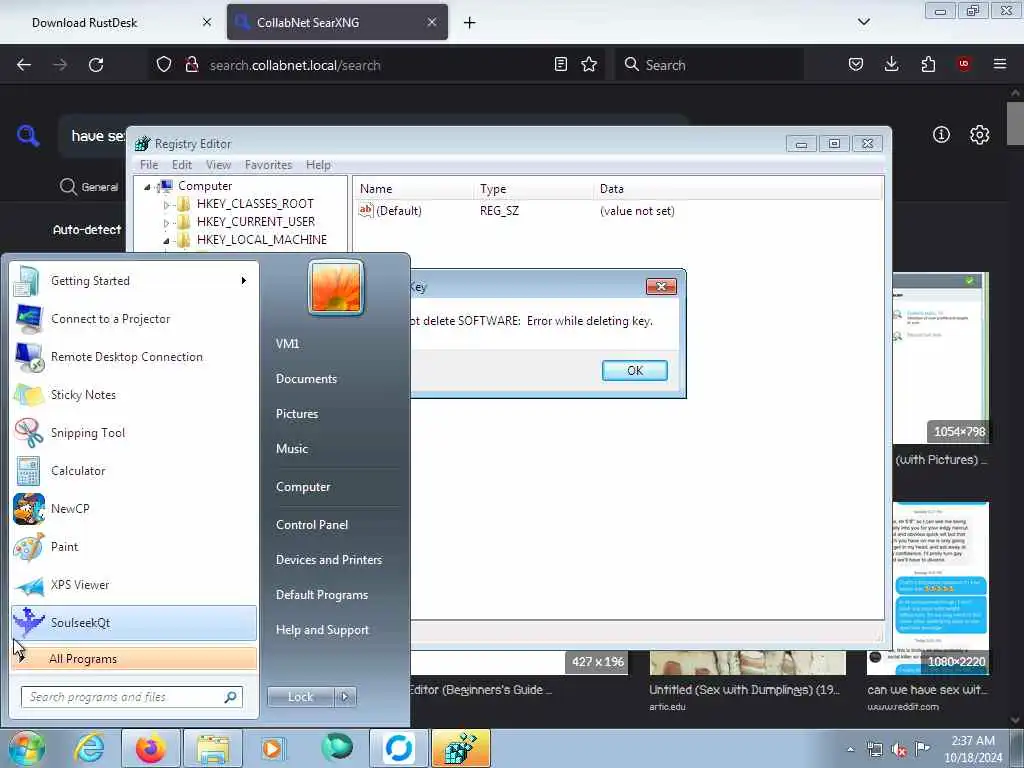Open SearXNG about info icon
The width and height of the screenshot is (1024, 768).
click(x=941, y=135)
